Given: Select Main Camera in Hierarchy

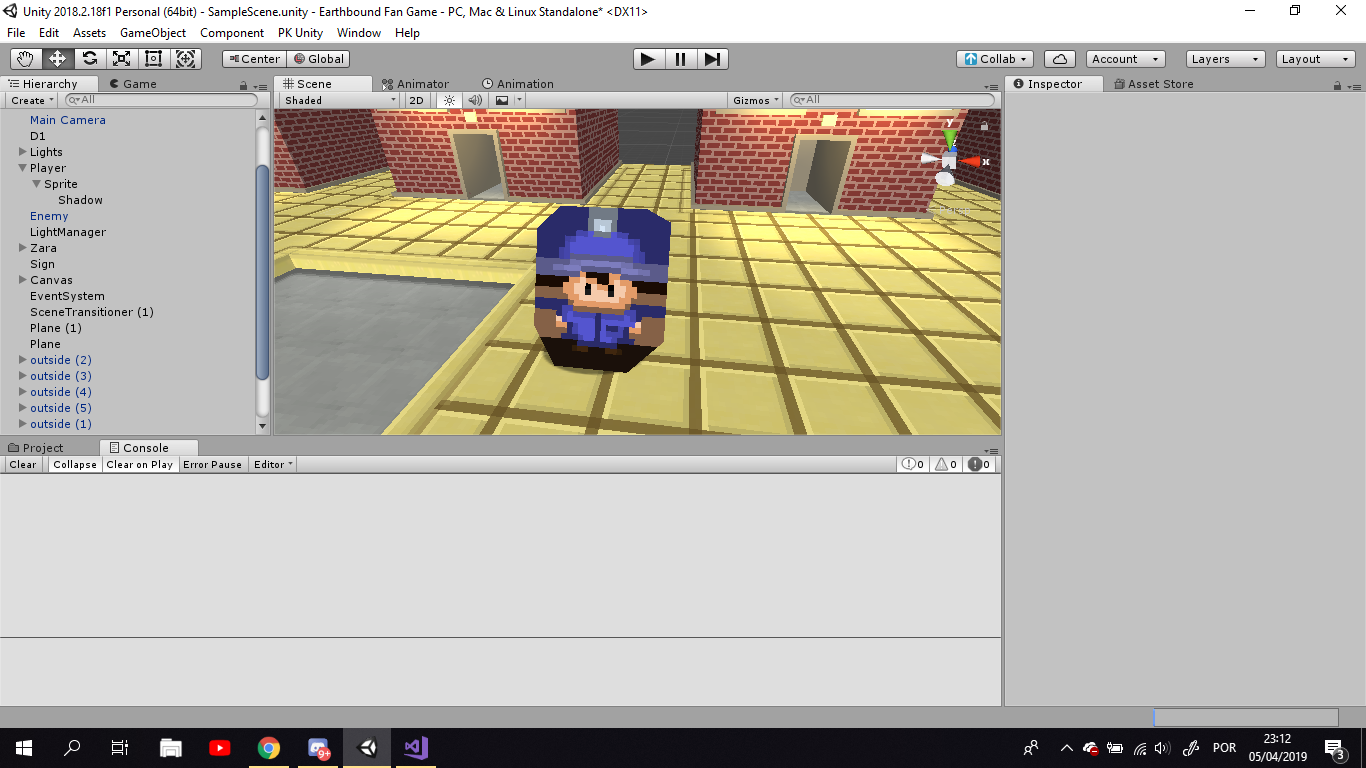Looking at the screenshot, I should [x=68, y=120].
